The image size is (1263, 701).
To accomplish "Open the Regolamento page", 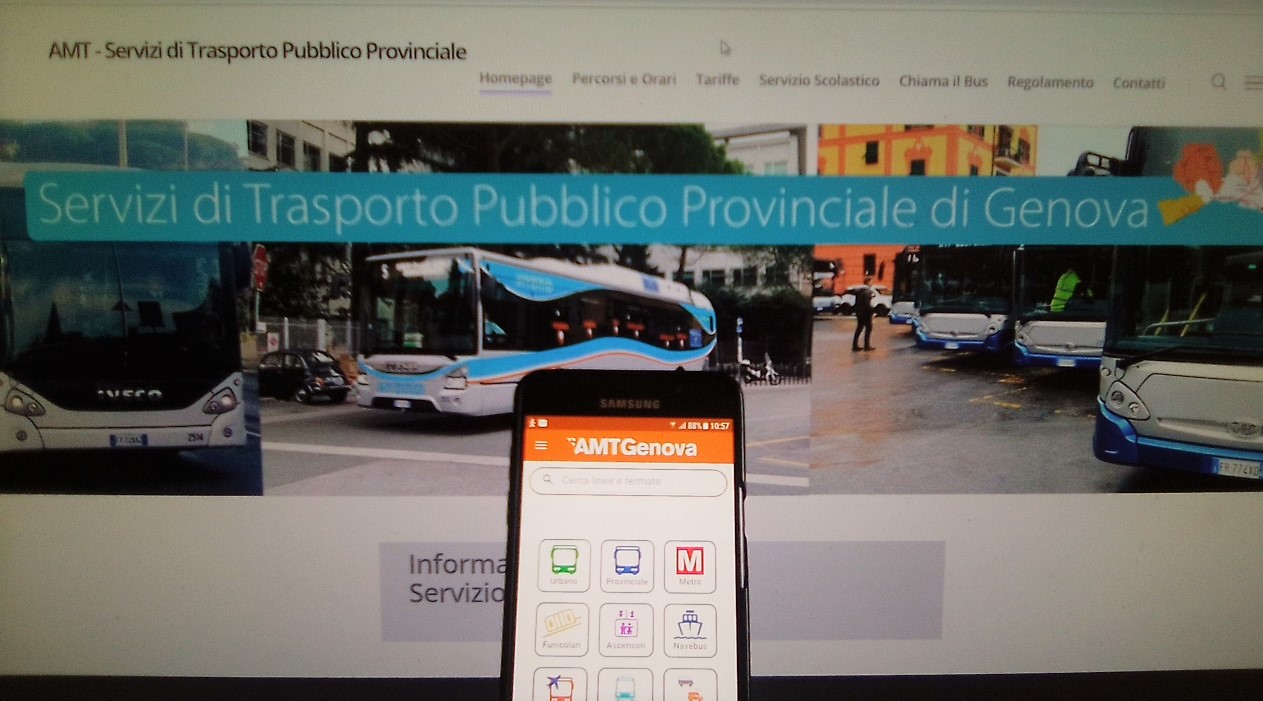I will [1050, 82].
